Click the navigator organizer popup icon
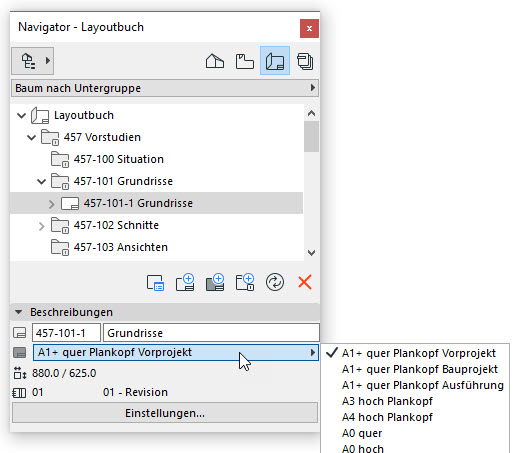This screenshot has width=514, height=453. coord(32,61)
